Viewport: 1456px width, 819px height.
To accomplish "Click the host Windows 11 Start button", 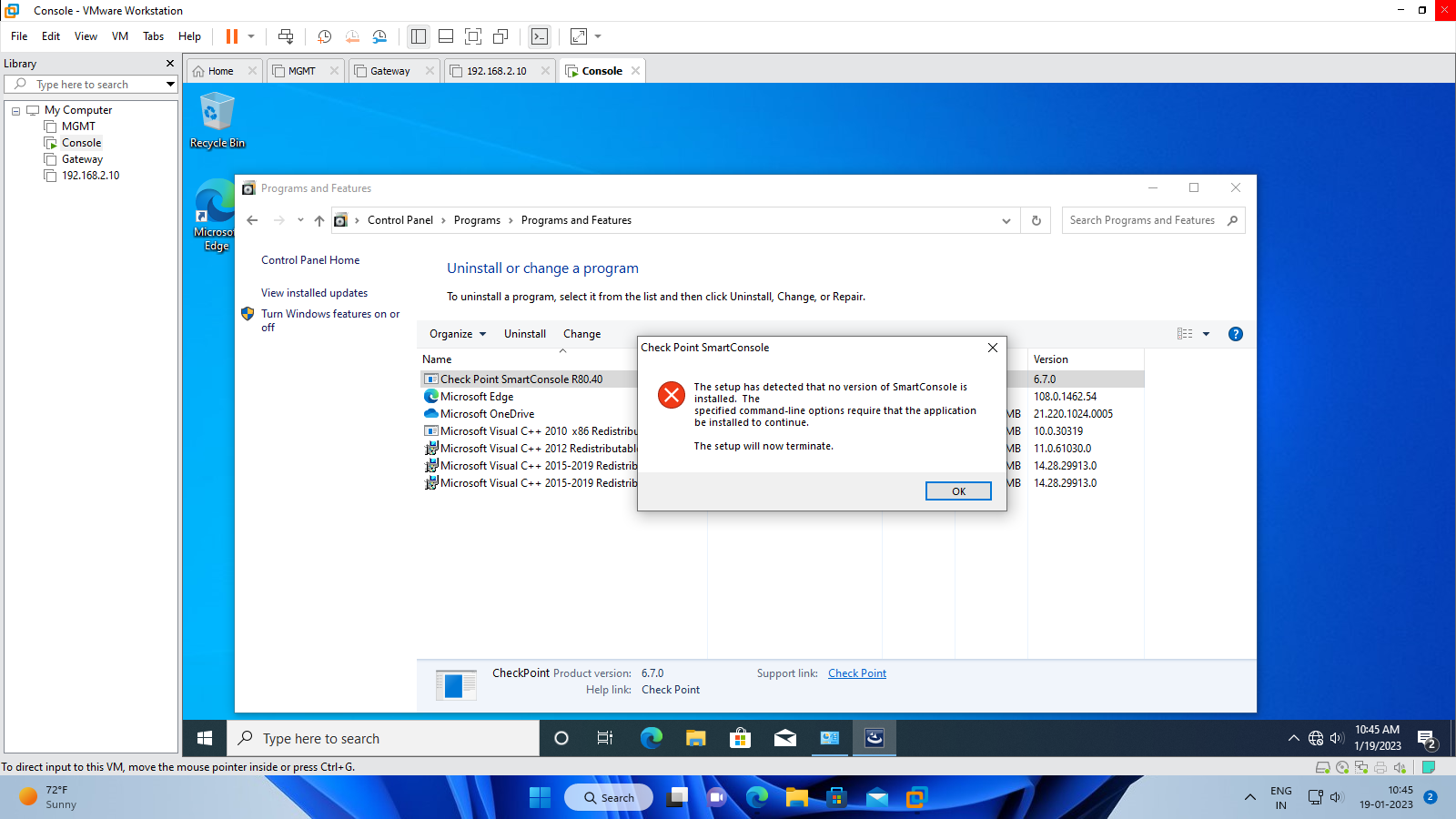I will point(540,798).
